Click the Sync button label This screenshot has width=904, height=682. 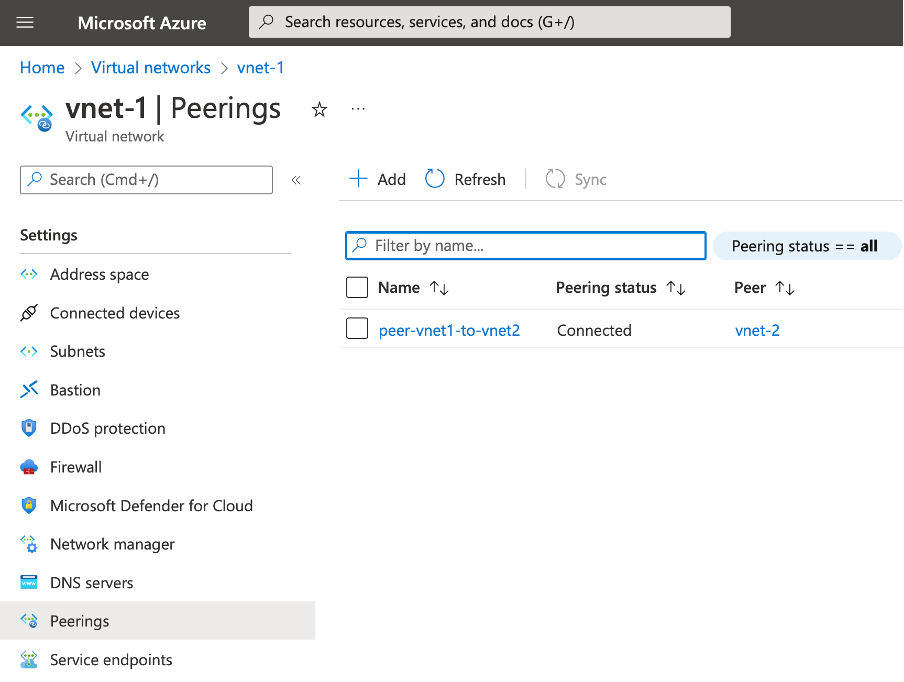pyautogui.click(x=590, y=179)
